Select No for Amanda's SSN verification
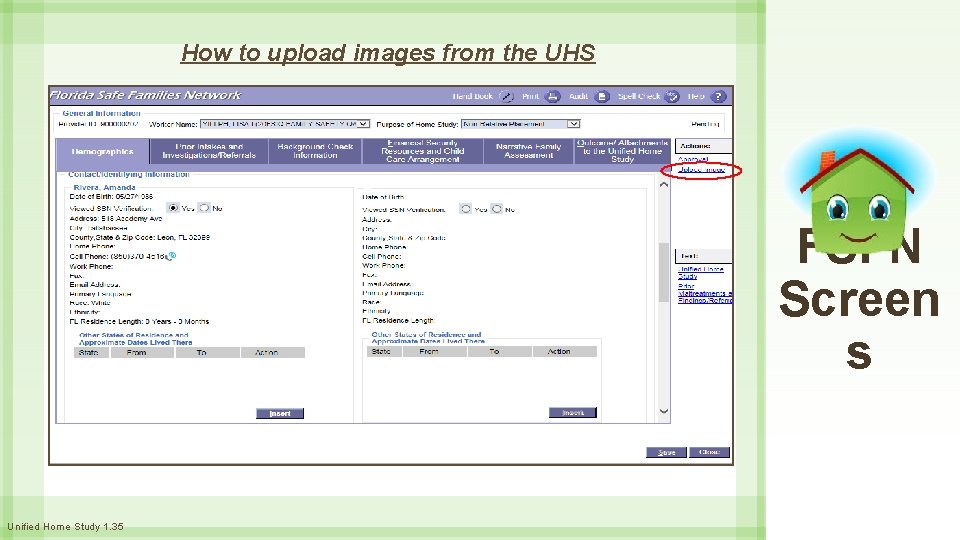The height and width of the screenshot is (540, 960). coord(204,208)
